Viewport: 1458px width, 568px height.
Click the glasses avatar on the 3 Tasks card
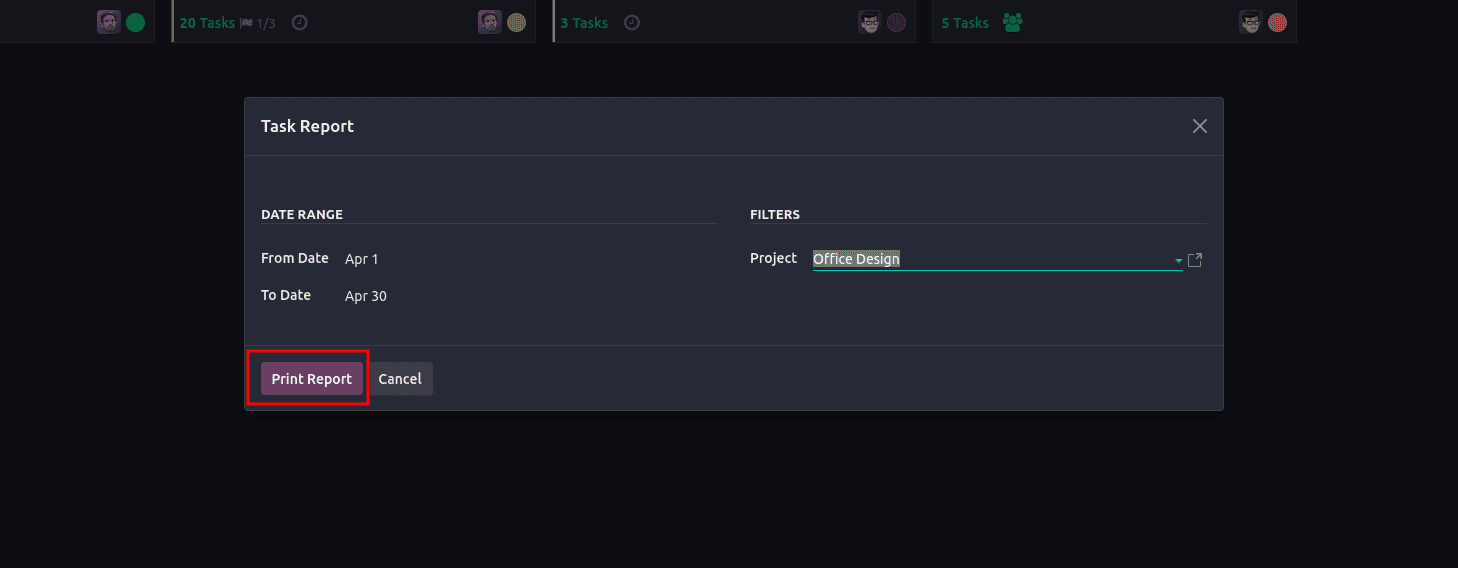pos(870,22)
